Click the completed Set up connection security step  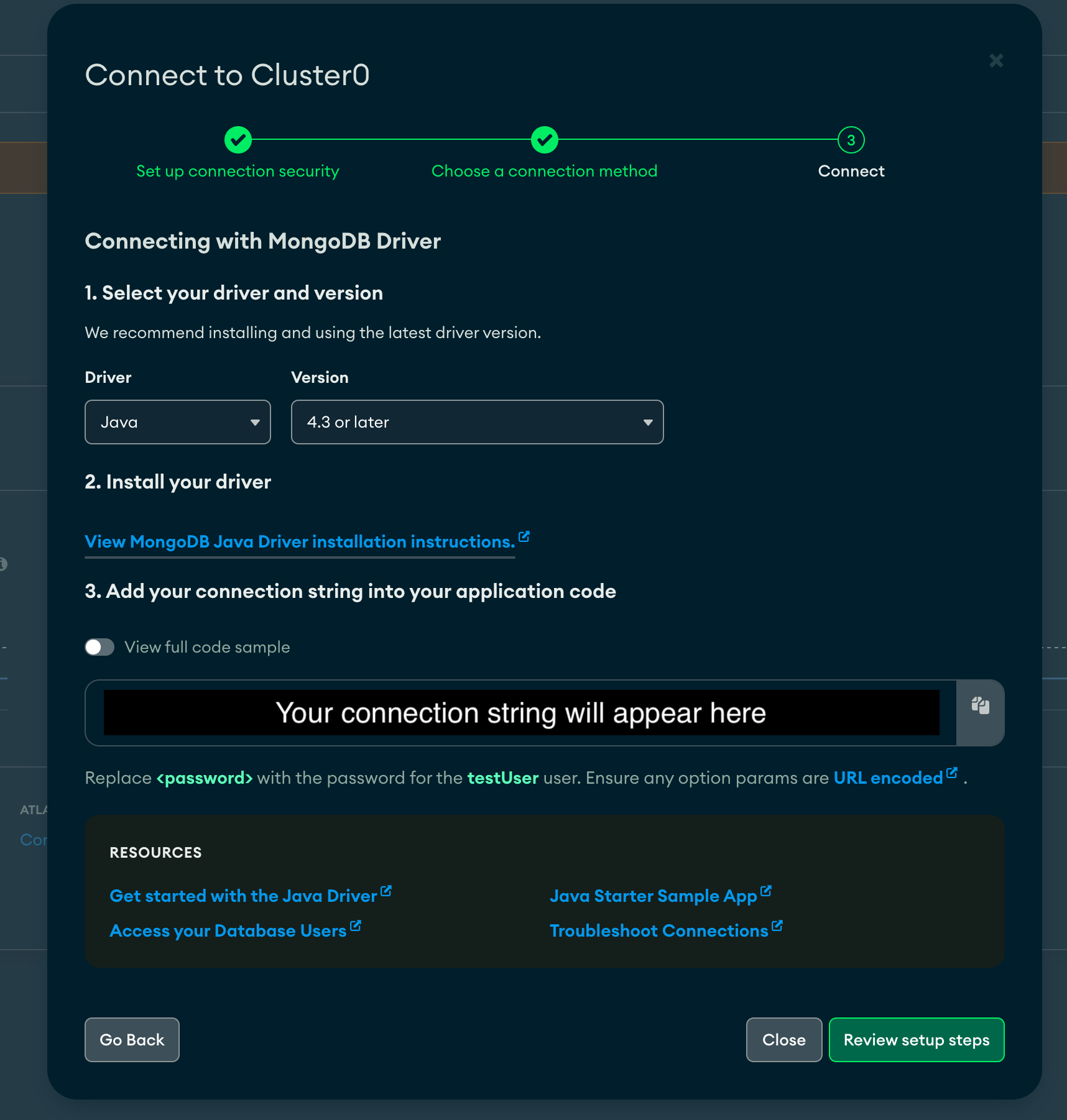click(238, 140)
